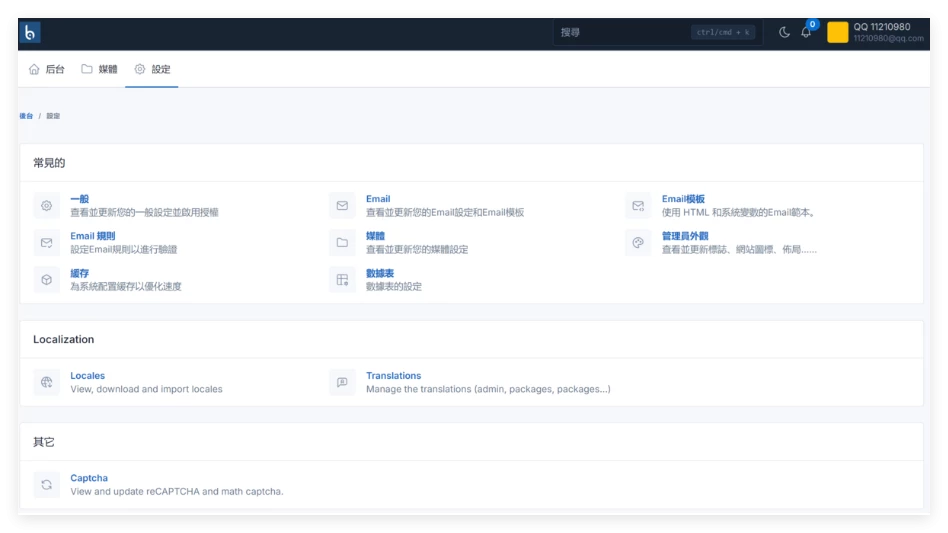Open the Translations link
Image resolution: width=948 pixels, height=533 pixels.
(393, 376)
